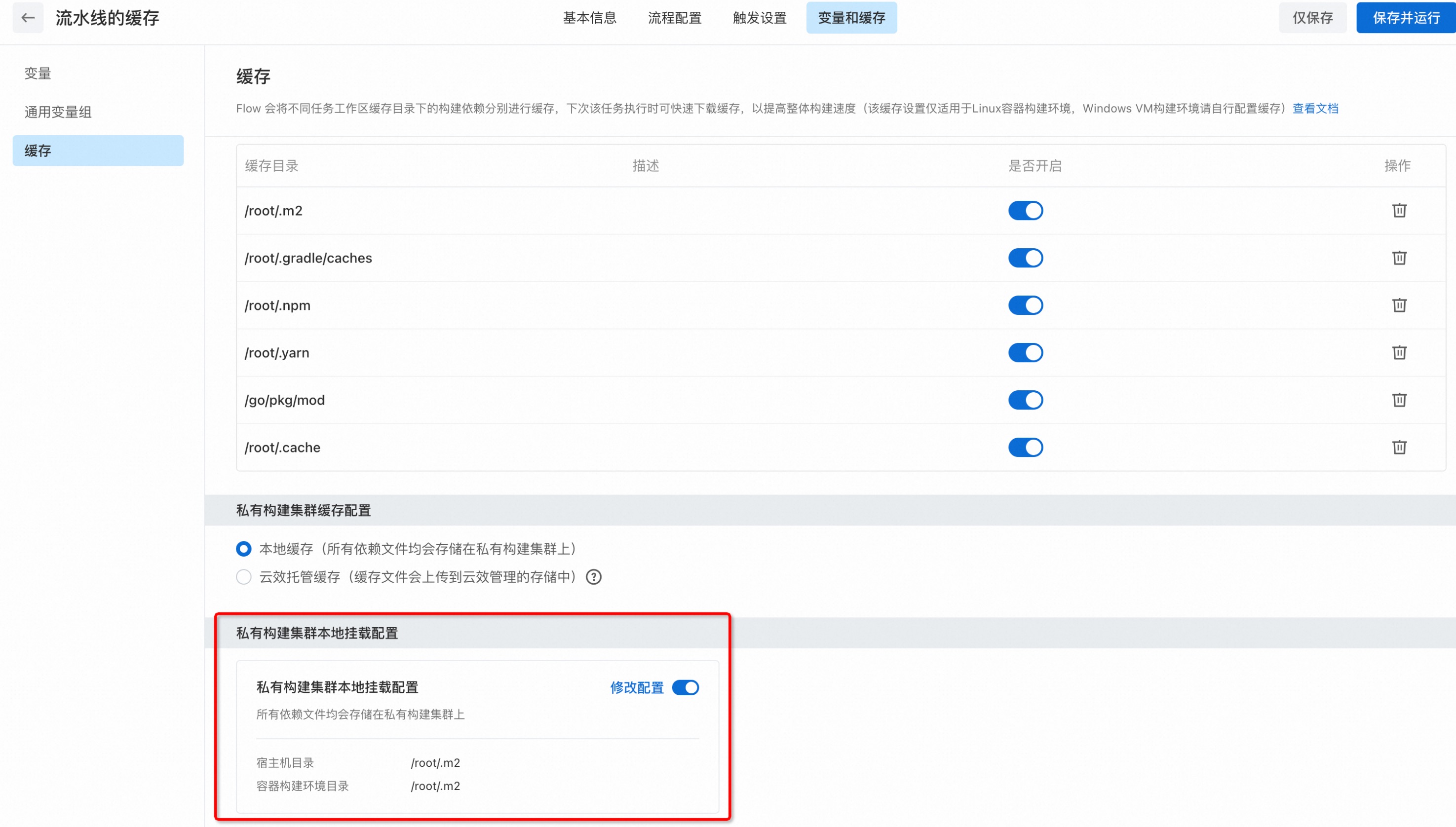Toggle cache for /root/.gradle/caches
The width and height of the screenshot is (1456, 827).
coord(1026,258)
